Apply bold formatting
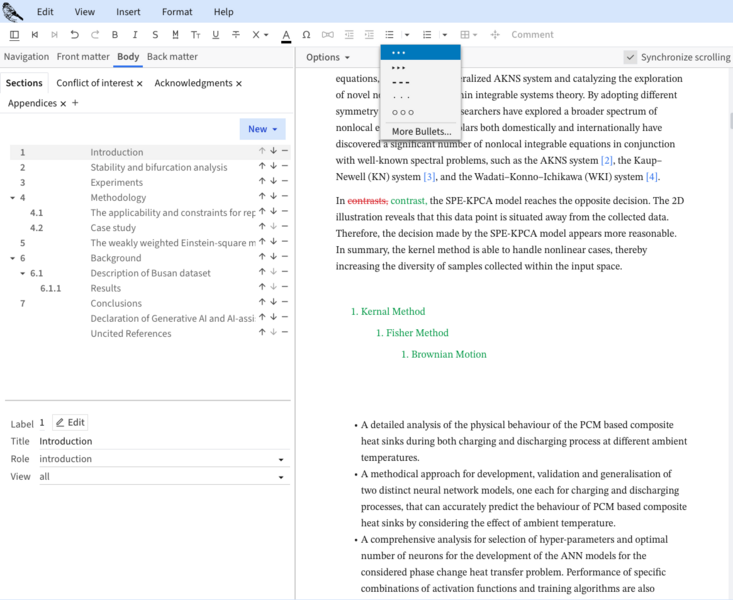The width and height of the screenshot is (733, 600). coord(115,35)
